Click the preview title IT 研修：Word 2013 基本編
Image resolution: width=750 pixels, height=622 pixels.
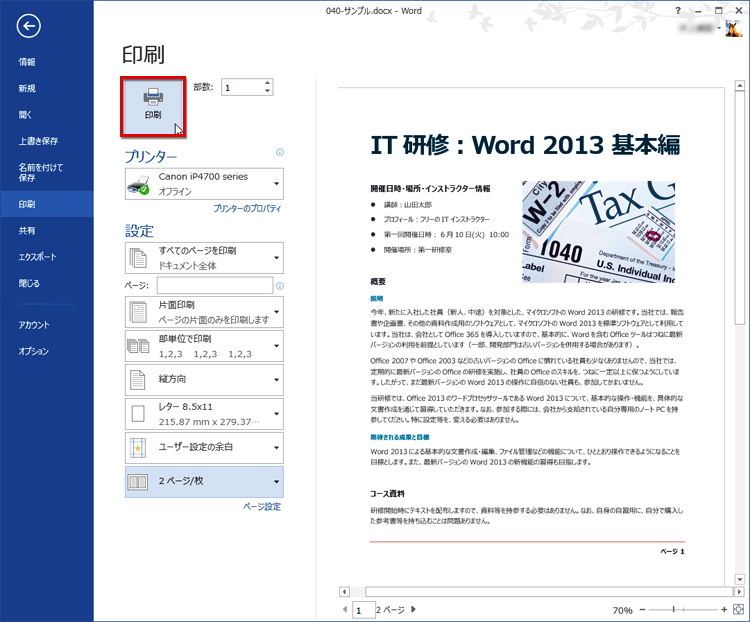pyautogui.click(x=525, y=145)
